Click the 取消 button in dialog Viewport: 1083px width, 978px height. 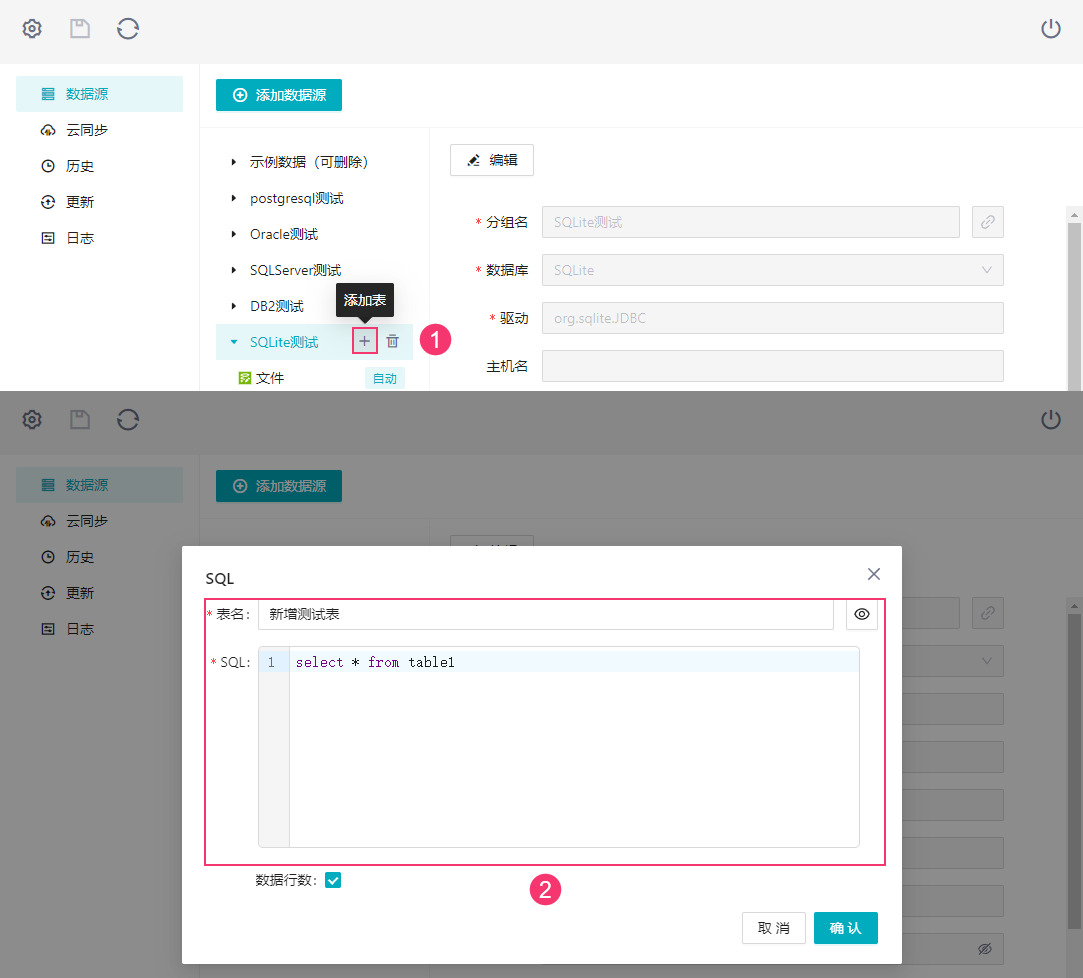[x=774, y=928]
